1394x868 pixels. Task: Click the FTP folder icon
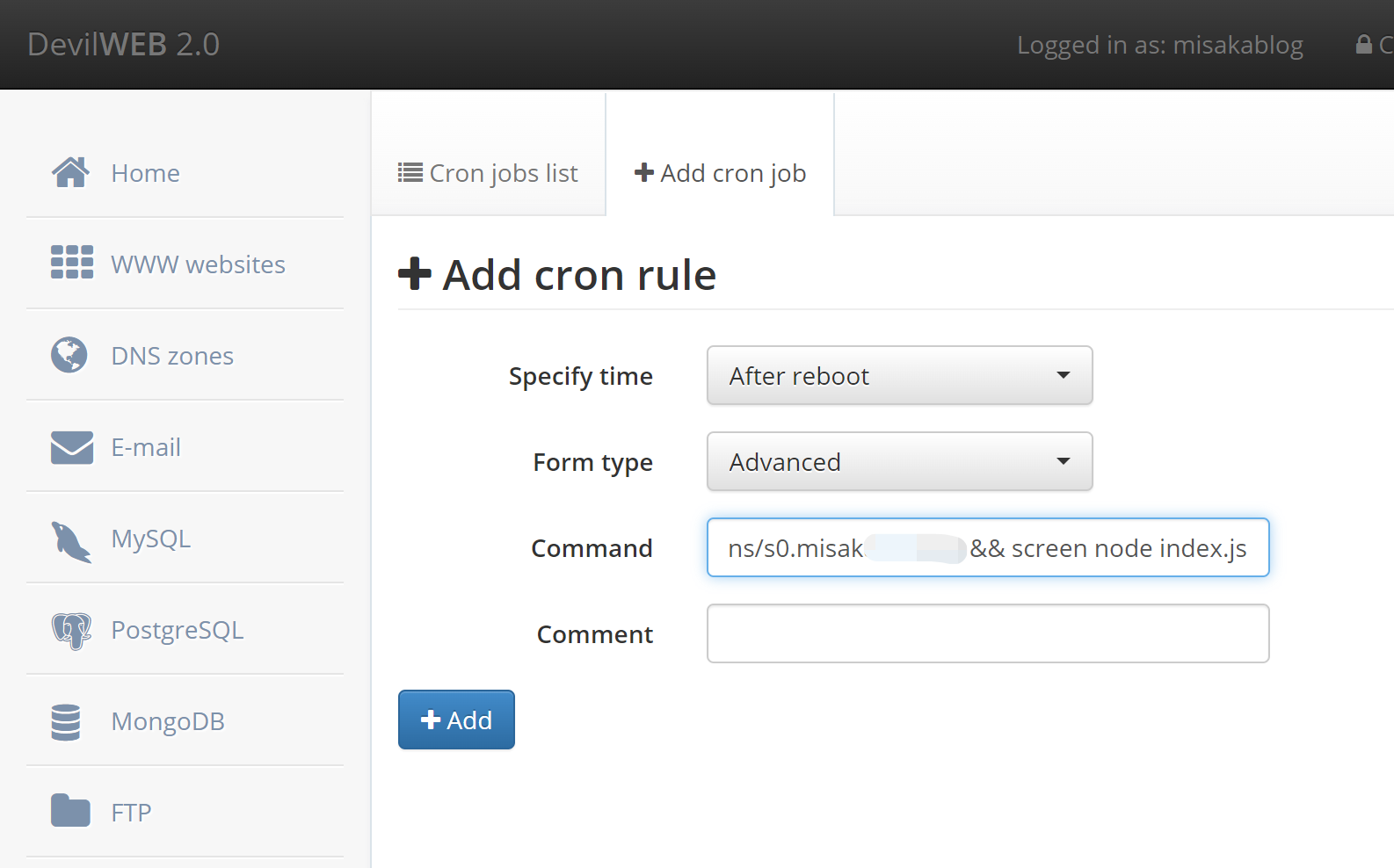point(70,811)
